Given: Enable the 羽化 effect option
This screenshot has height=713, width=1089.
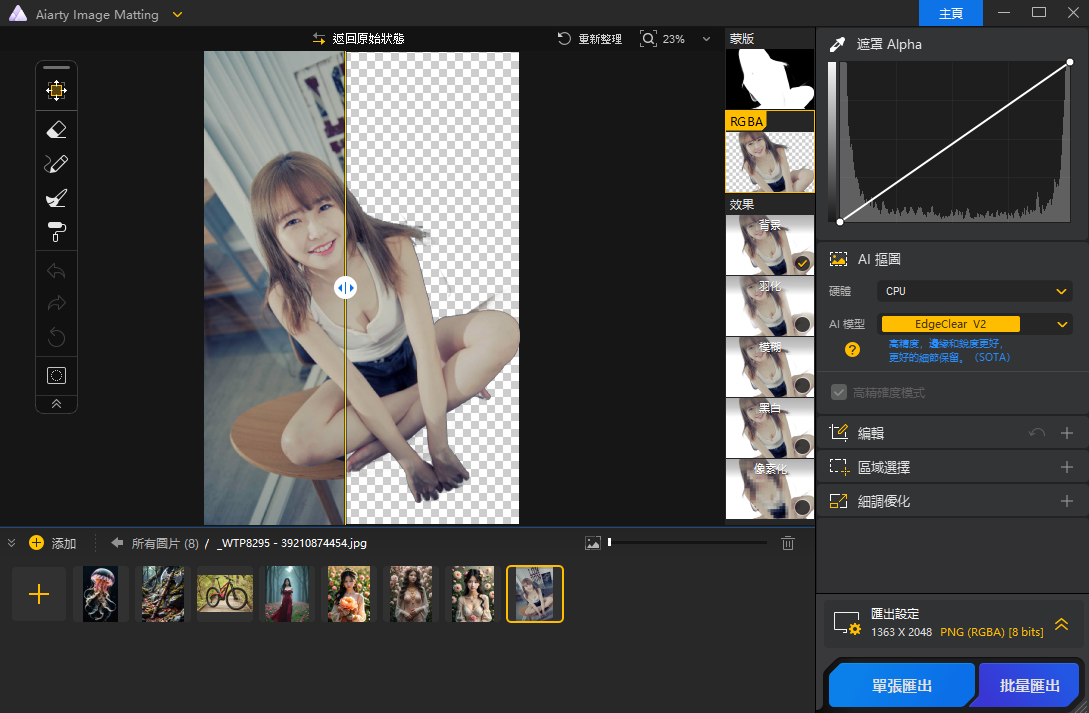Looking at the screenshot, I should pyautogui.click(x=801, y=324).
